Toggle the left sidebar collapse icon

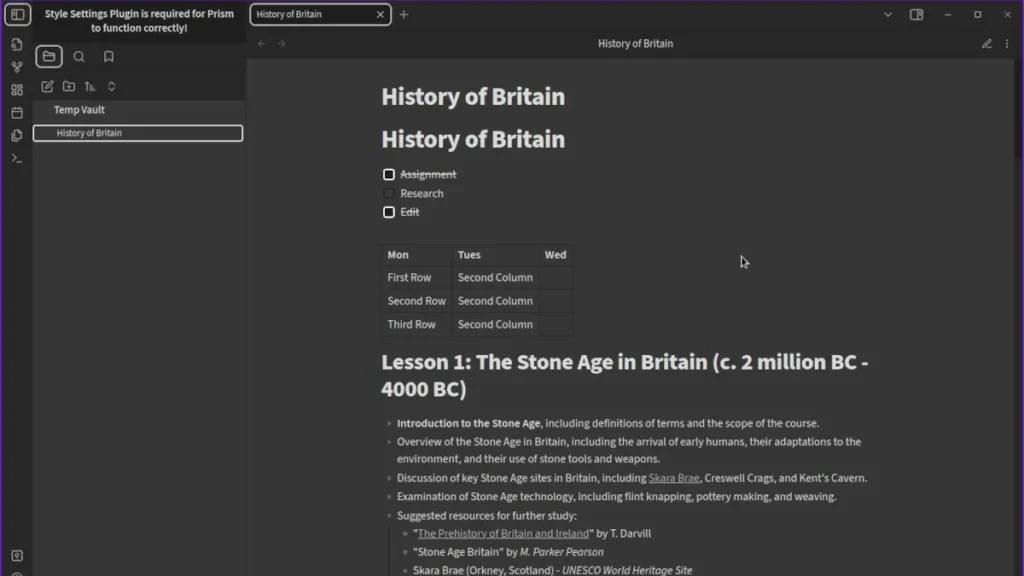coord(18,14)
